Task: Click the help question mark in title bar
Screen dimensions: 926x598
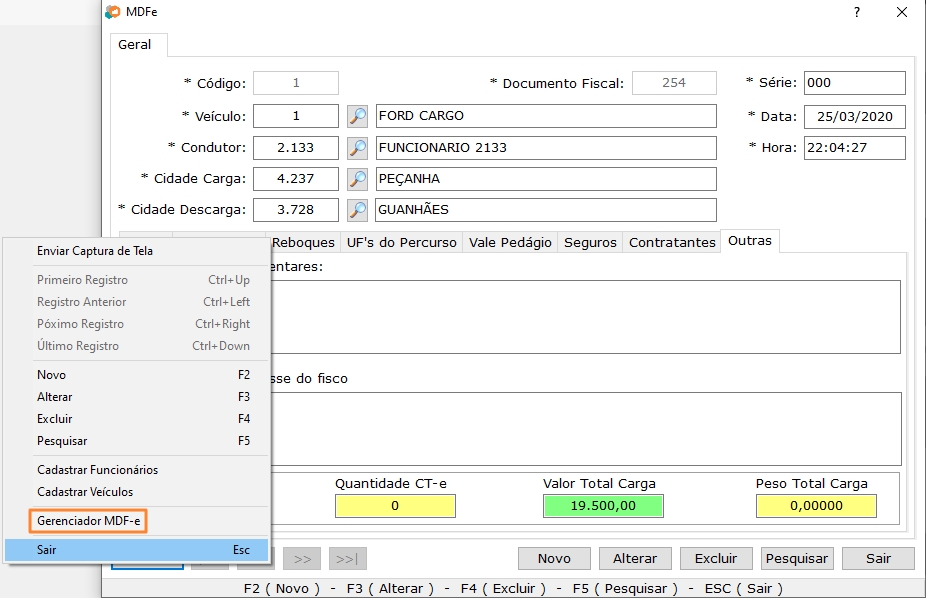Action: click(856, 12)
